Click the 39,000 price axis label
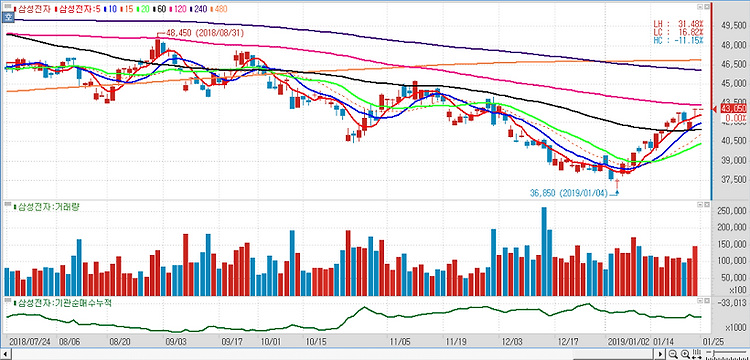The image size is (750, 360). point(733,160)
